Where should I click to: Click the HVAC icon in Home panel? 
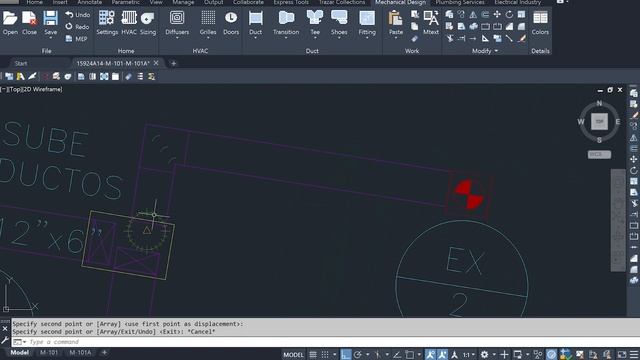[x=129, y=18]
